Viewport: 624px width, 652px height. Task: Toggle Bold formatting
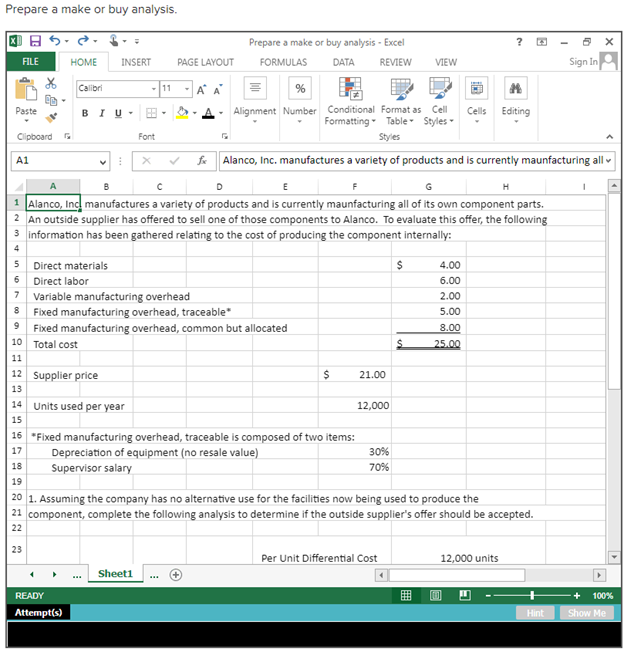[85, 113]
